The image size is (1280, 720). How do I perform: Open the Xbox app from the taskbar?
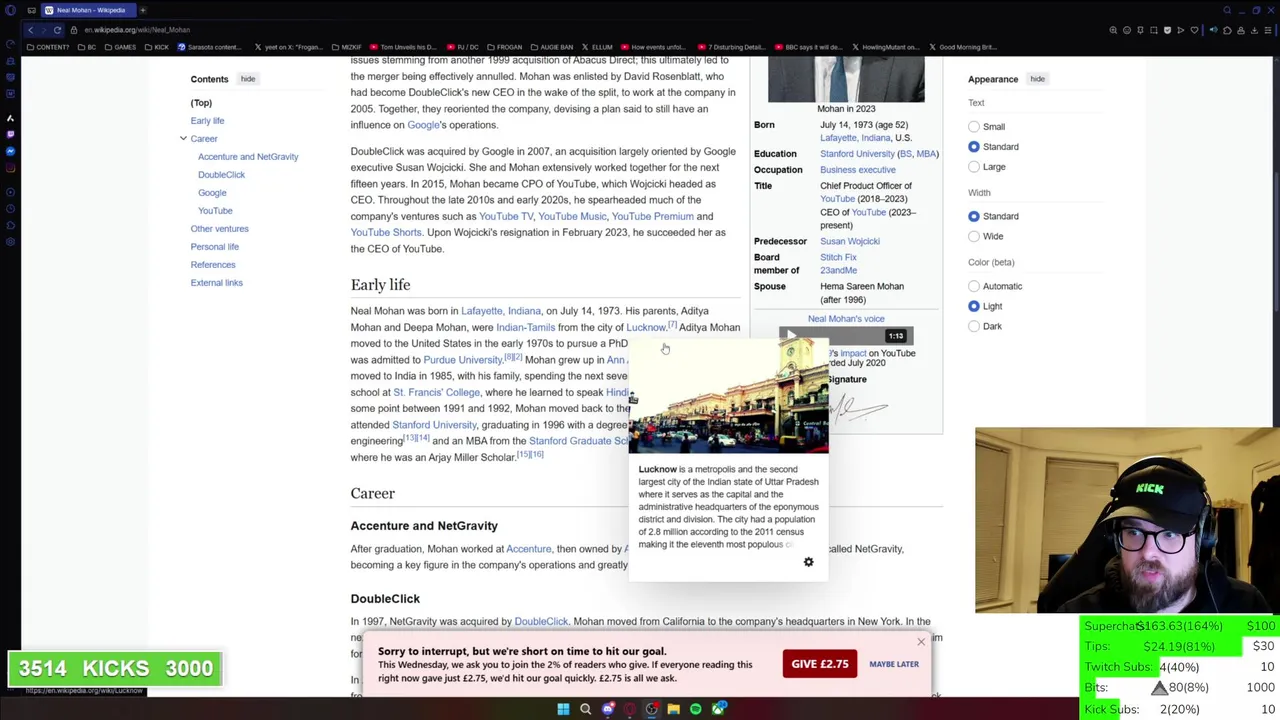coord(718,709)
